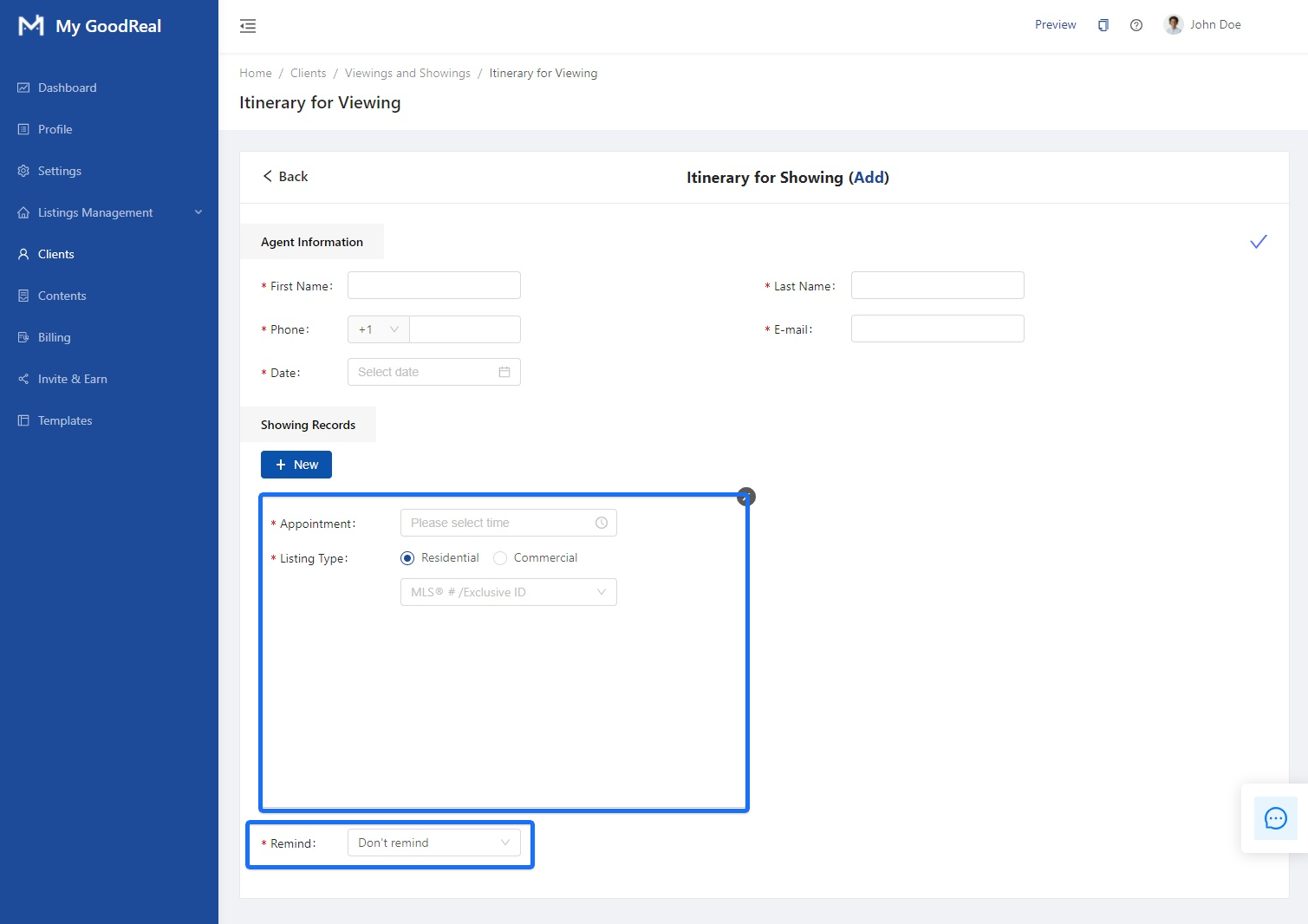The image size is (1308, 924).
Task: Go to Billing in sidebar
Action: click(x=54, y=337)
